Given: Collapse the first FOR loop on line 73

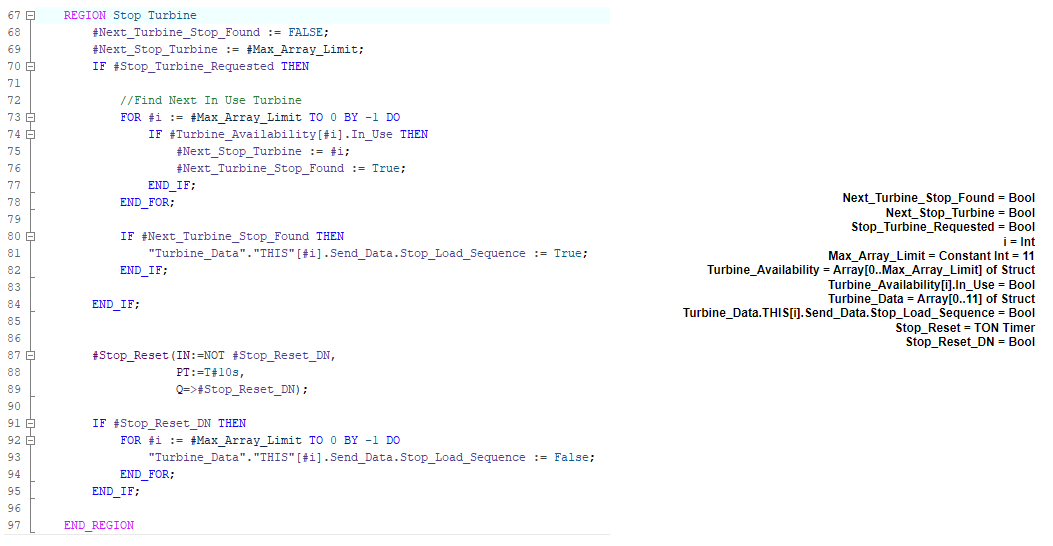Looking at the screenshot, I should tap(29, 118).
